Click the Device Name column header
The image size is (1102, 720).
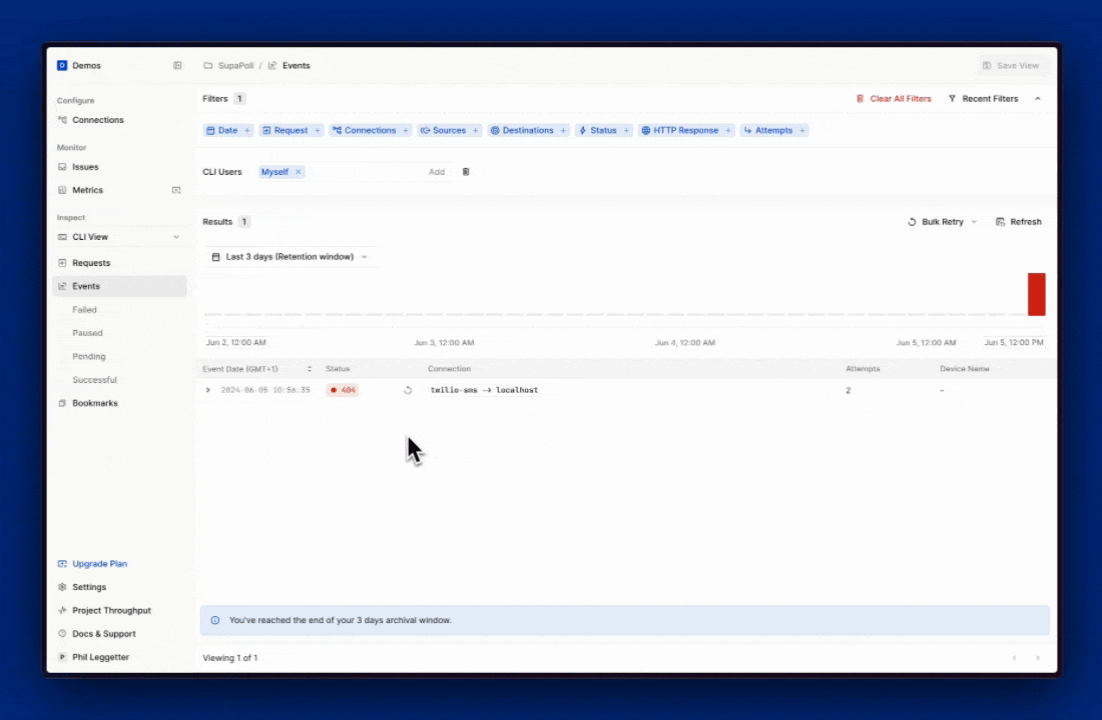[964, 369]
